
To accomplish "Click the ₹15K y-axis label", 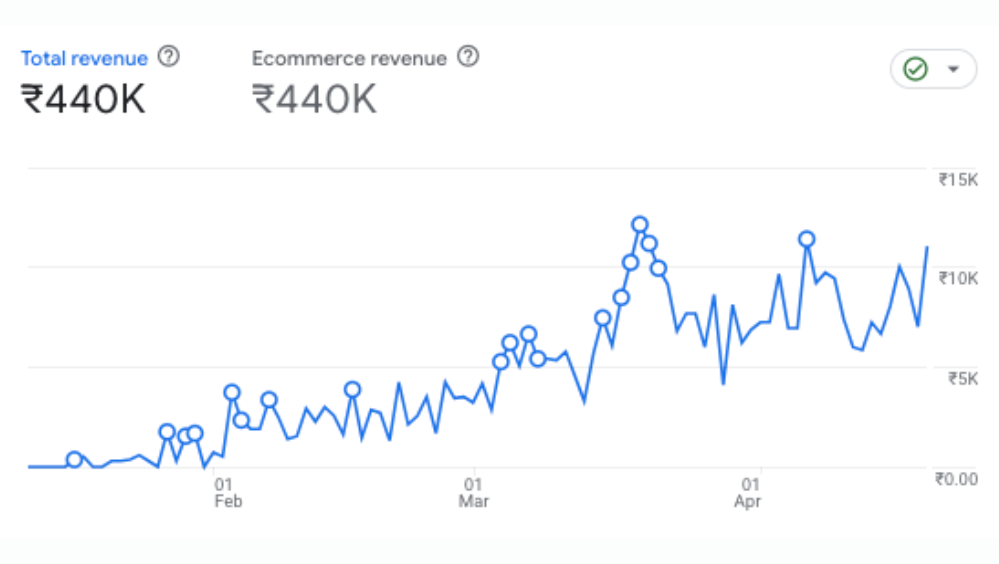I will pyautogui.click(x=957, y=180).
